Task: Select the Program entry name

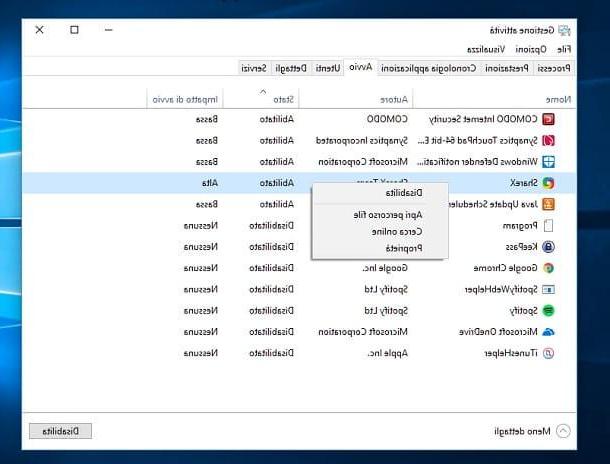Action: [x=520, y=226]
